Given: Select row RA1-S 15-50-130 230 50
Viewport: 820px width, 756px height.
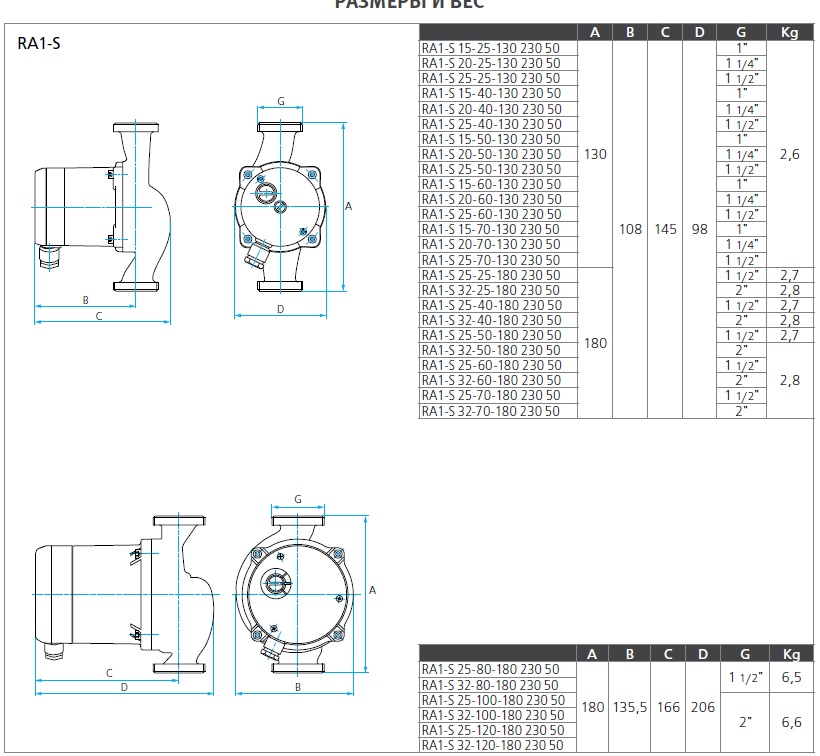Looking at the screenshot, I should (x=498, y=139).
